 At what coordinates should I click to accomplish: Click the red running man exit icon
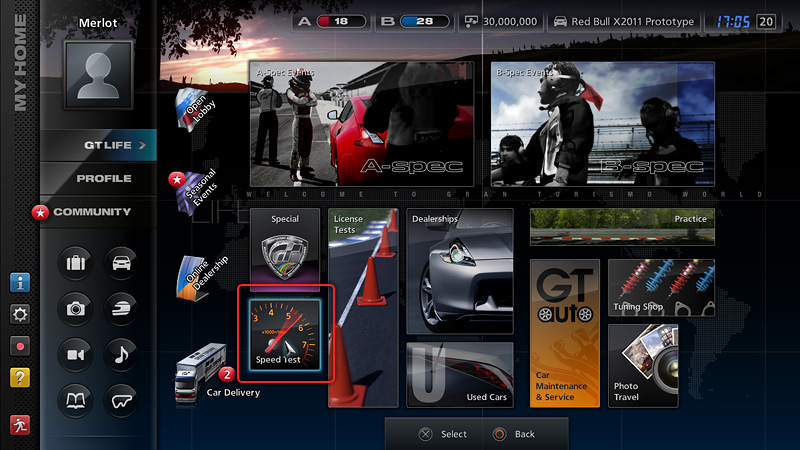20,424
